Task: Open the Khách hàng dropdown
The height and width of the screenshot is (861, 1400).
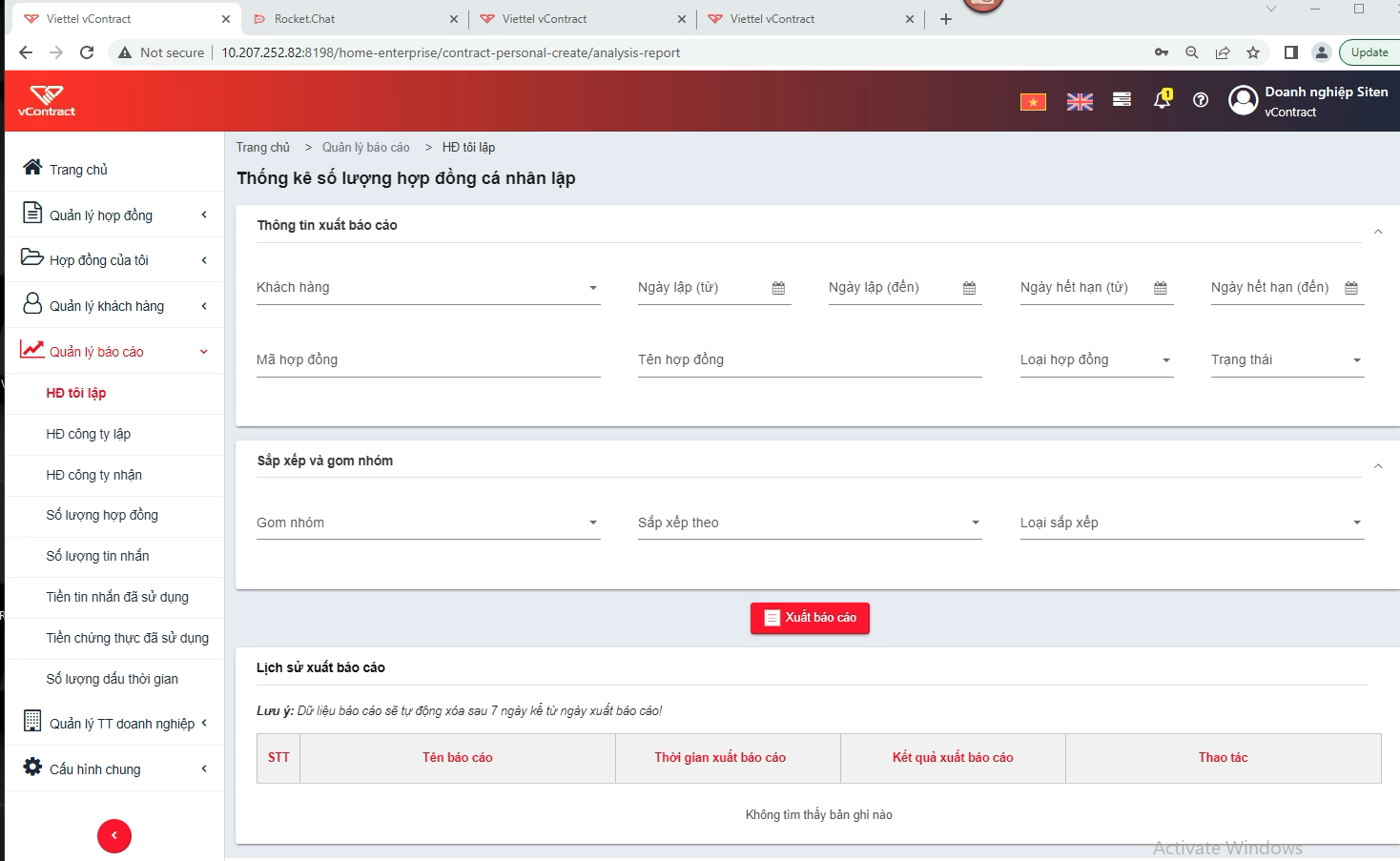Action: click(428, 288)
